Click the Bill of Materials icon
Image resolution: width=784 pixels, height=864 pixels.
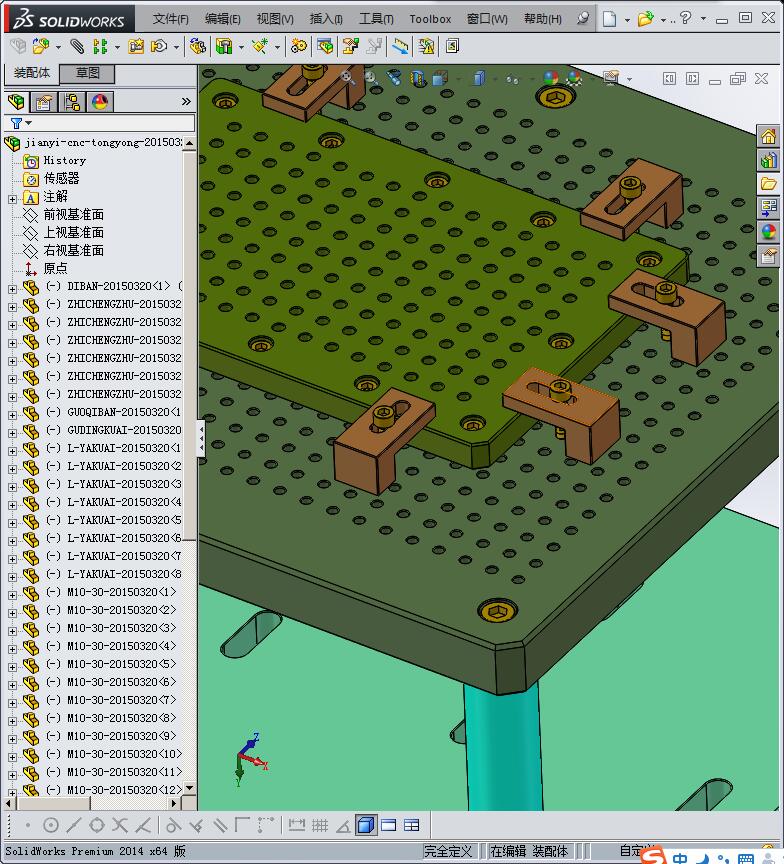pyautogui.click(x=325, y=46)
